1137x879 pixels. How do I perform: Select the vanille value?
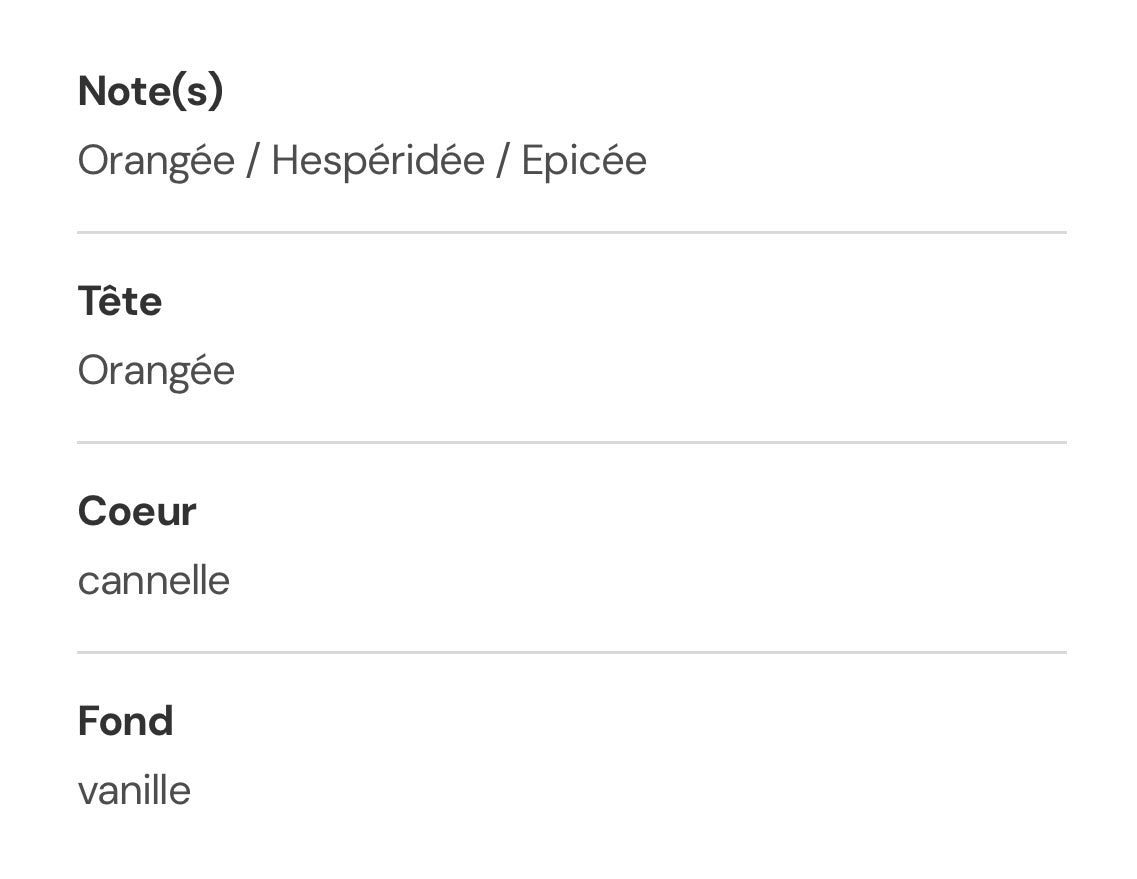point(134,790)
